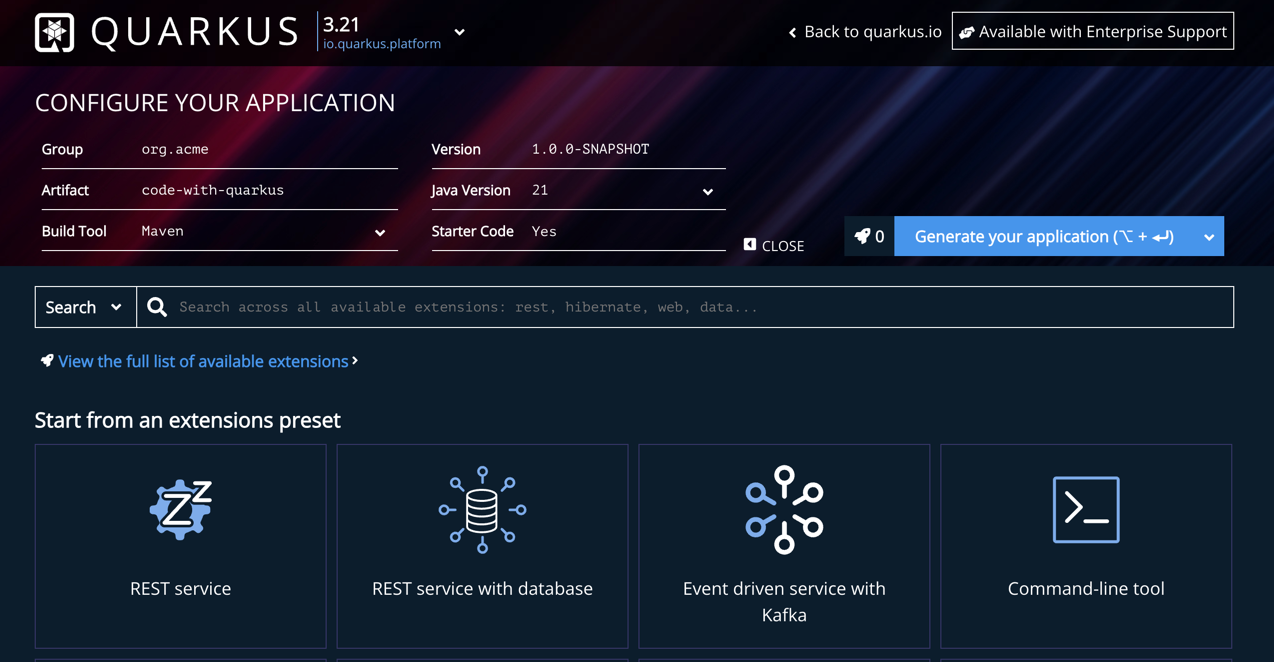Click the Starter Code label
1274x662 pixels.
[473, 231]
